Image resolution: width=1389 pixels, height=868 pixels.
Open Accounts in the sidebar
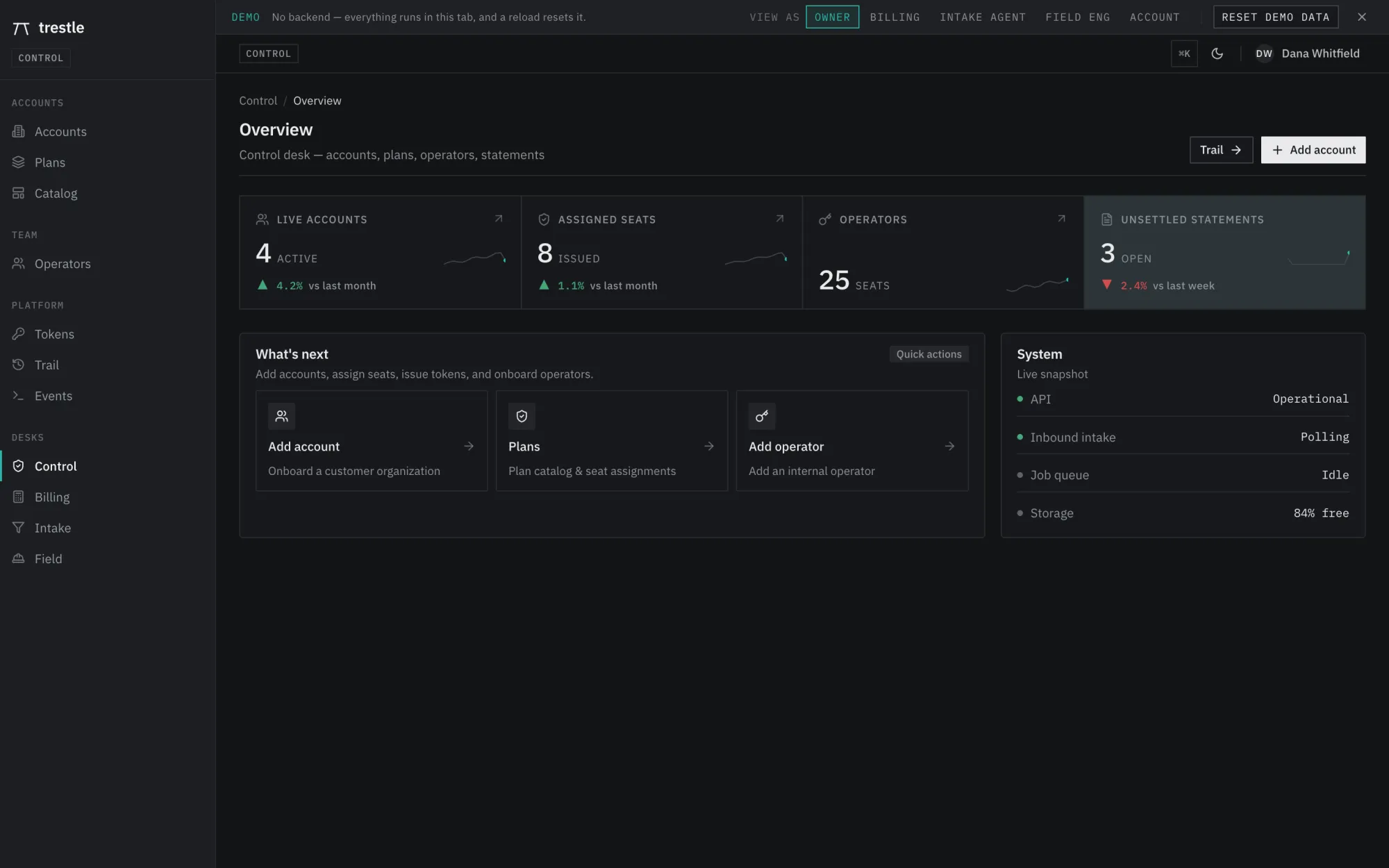[108, 132]
